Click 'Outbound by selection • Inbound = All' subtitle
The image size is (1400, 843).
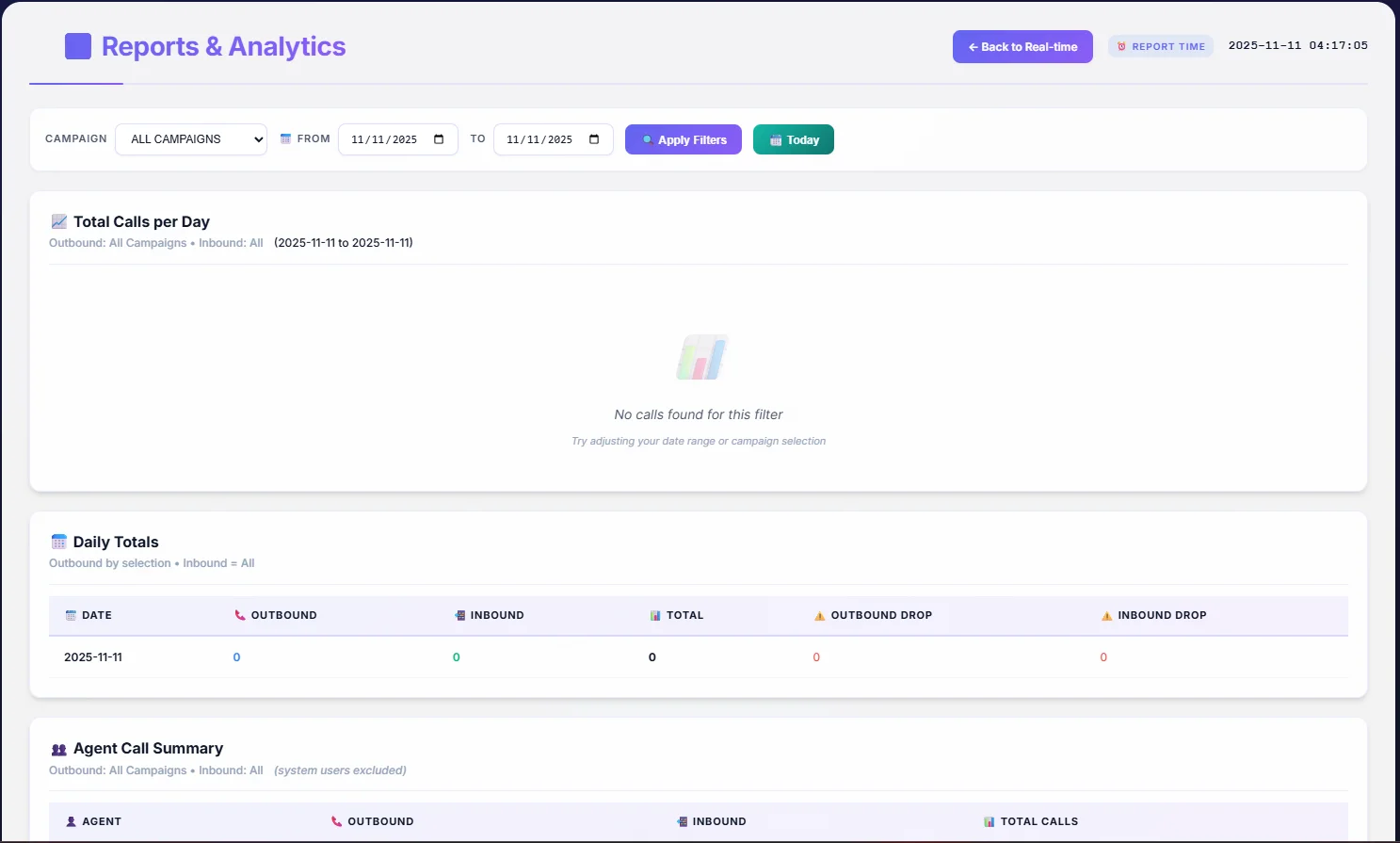pos(152,563)
